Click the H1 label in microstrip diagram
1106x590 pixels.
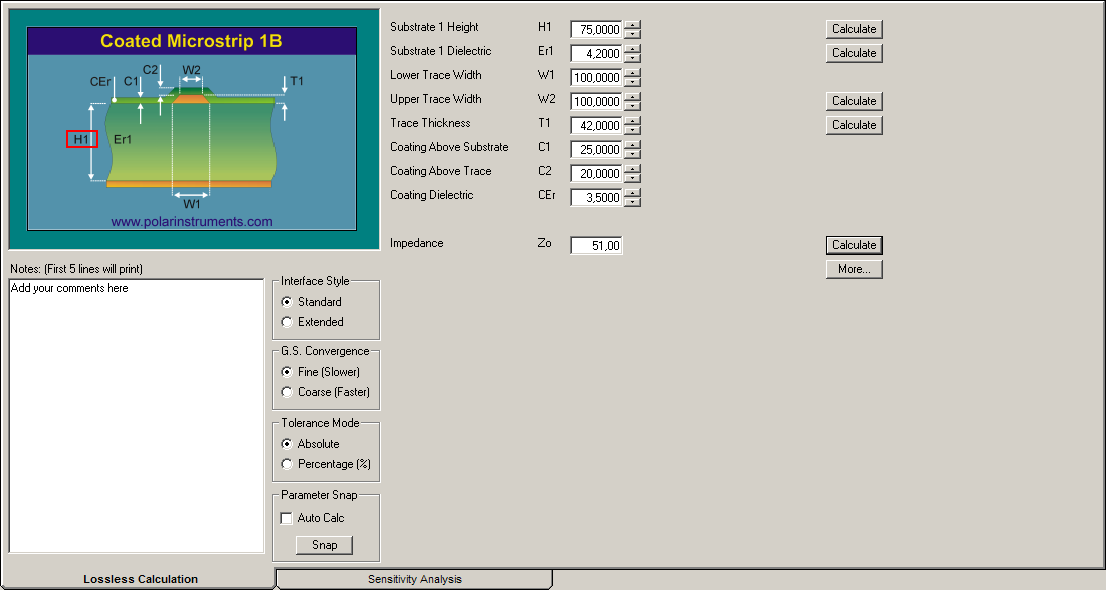[82, 139]
